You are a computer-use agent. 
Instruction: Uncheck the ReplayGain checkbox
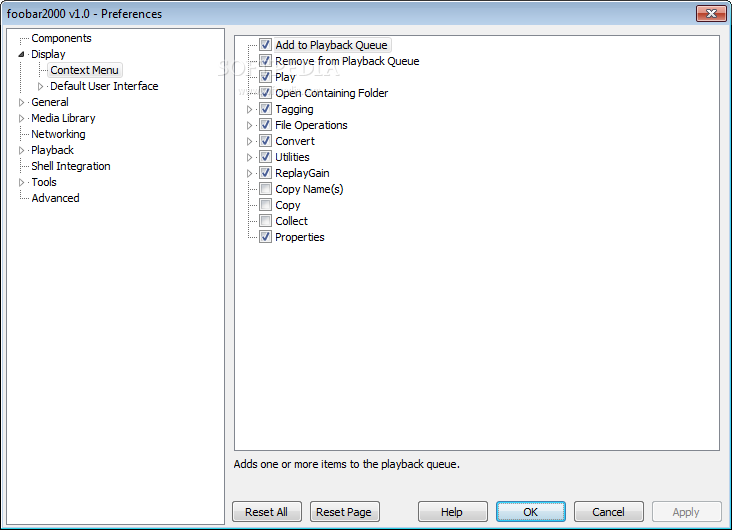point(265,173)
